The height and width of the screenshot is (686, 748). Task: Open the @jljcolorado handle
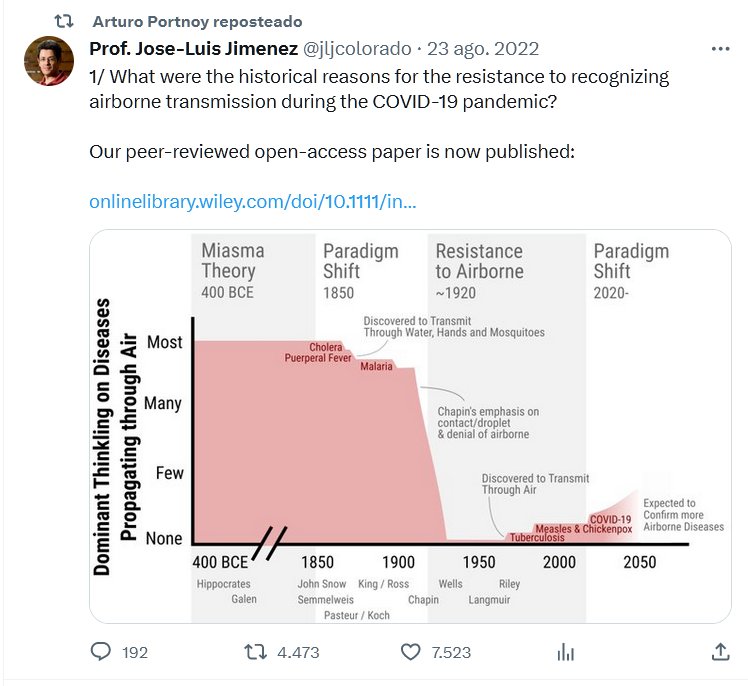coord(356,48)
